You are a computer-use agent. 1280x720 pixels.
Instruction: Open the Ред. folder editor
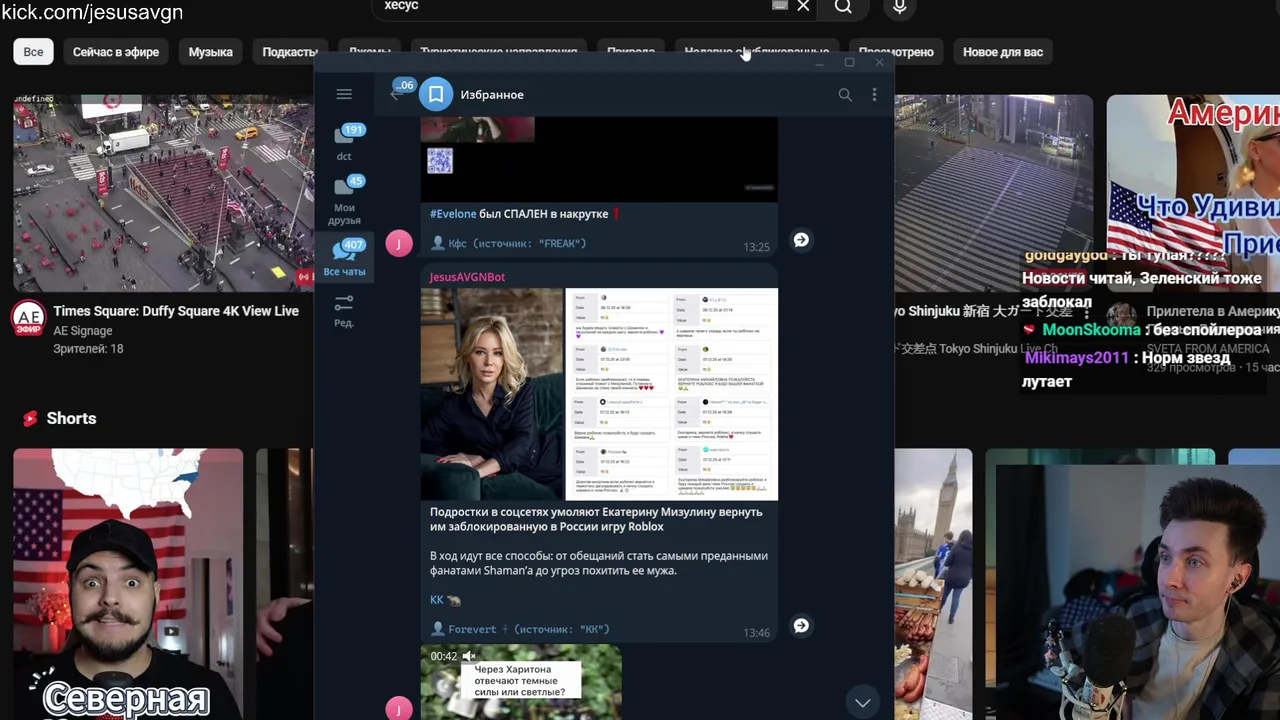pos(344,311)
